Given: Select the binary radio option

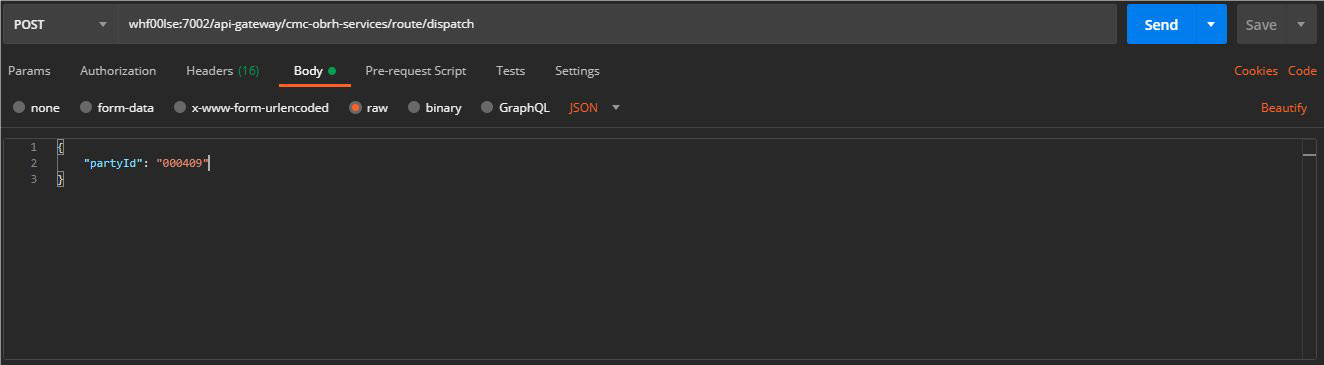Looking at the screenshot, I should pyautogui.click(x=435, y=108).
